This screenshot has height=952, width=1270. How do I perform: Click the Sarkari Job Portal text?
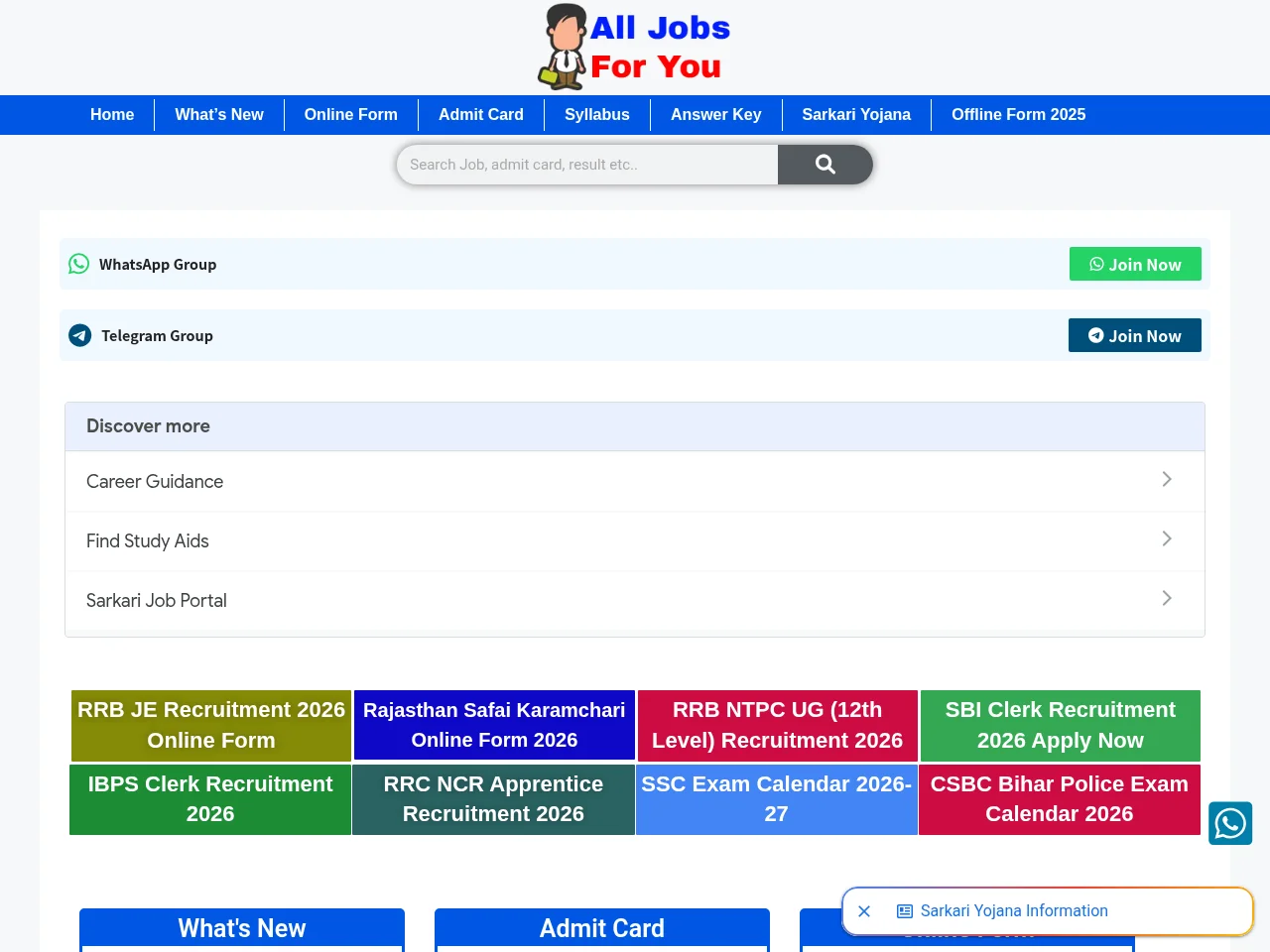[x=157, y=601]
